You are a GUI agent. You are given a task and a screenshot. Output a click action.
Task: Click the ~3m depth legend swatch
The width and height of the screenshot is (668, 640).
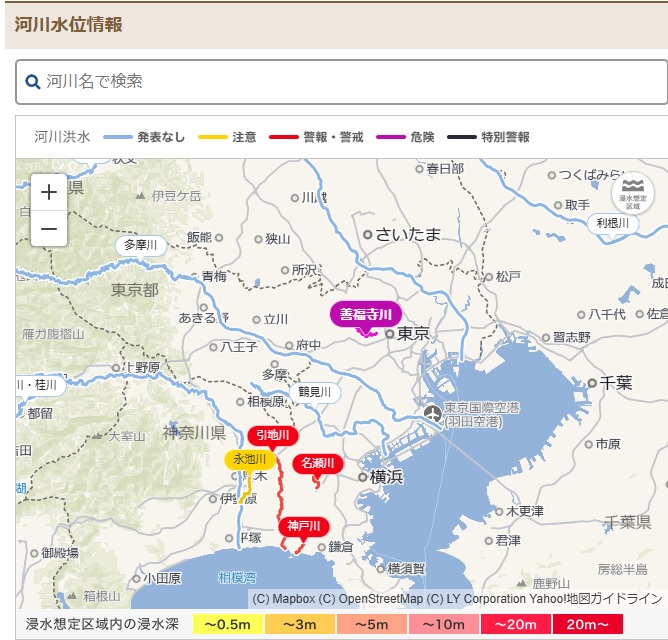click(x=299, y=625)
